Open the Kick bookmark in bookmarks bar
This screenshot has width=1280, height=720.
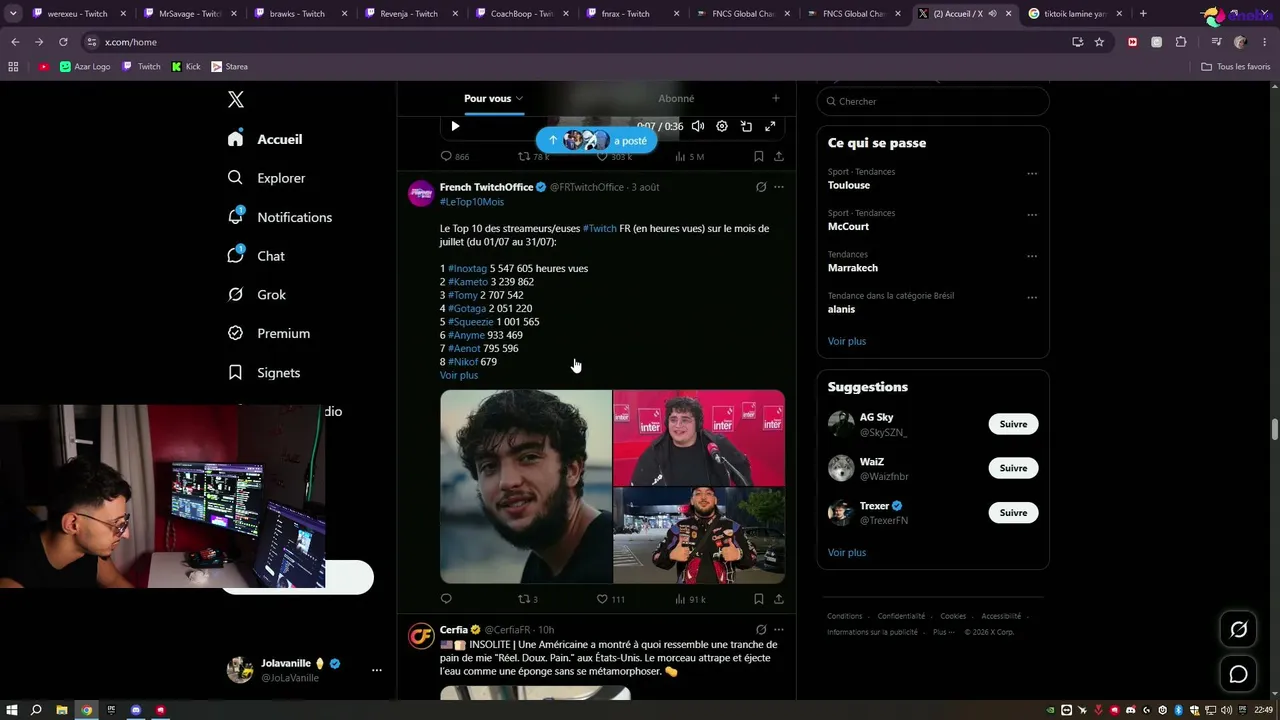click(x=186, y=67)
